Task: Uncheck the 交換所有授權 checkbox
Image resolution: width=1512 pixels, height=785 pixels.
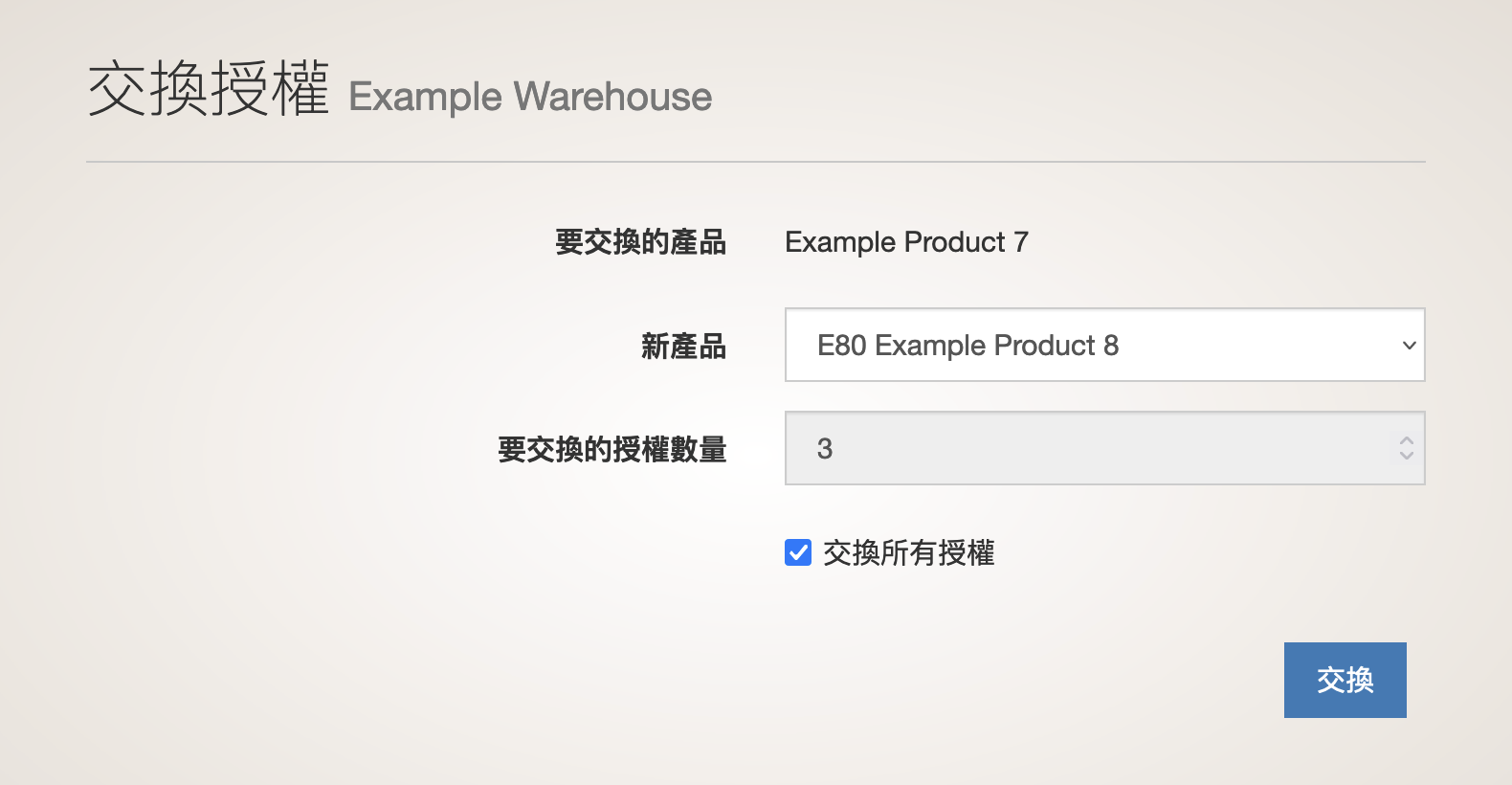Action: [798, 552]
